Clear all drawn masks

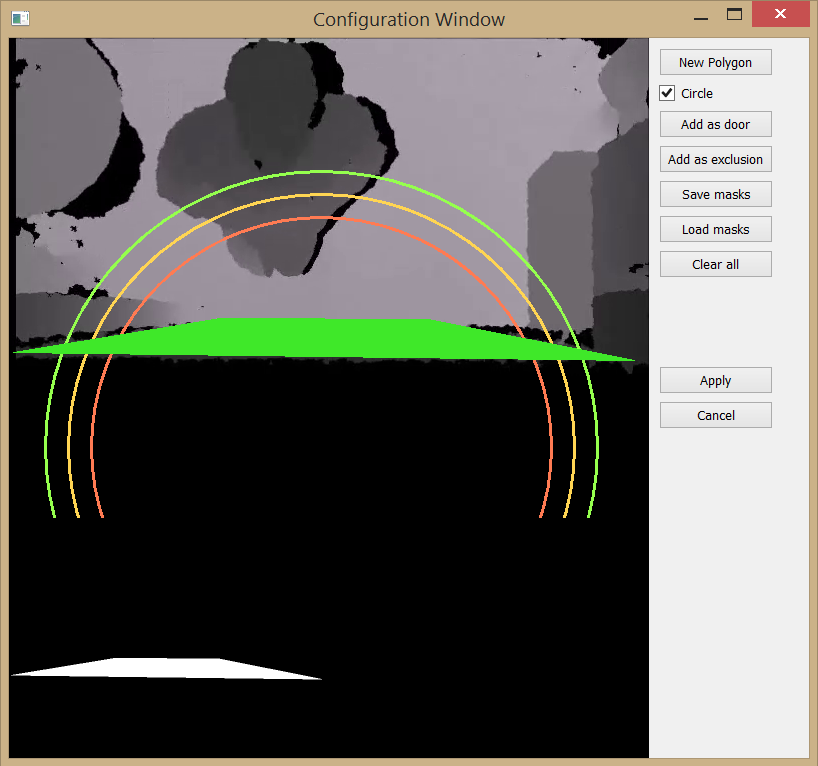pyautogui.click(x=715, y=264)
